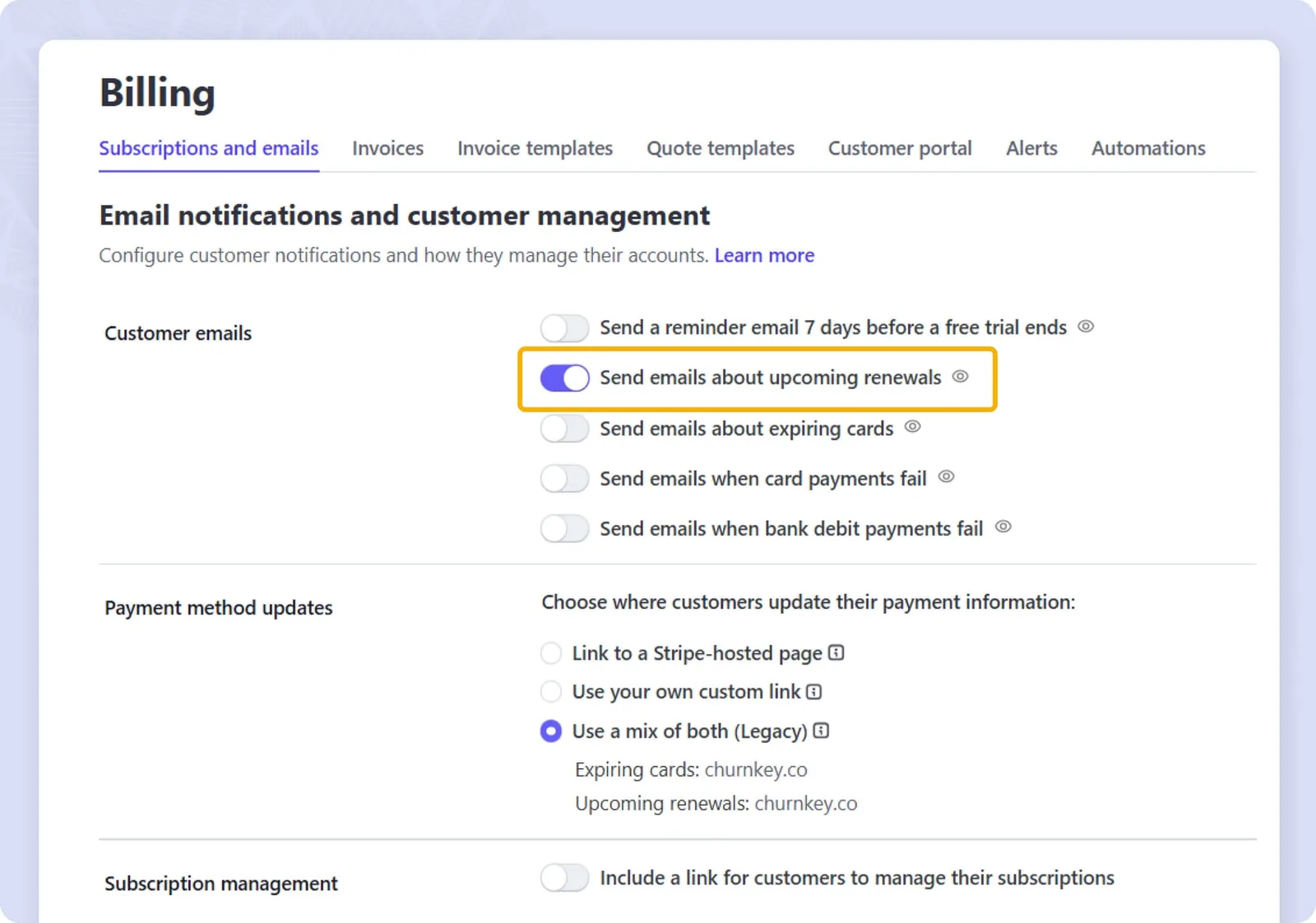Preview the upcoming renewals email eye icon

tap(960, 377)
